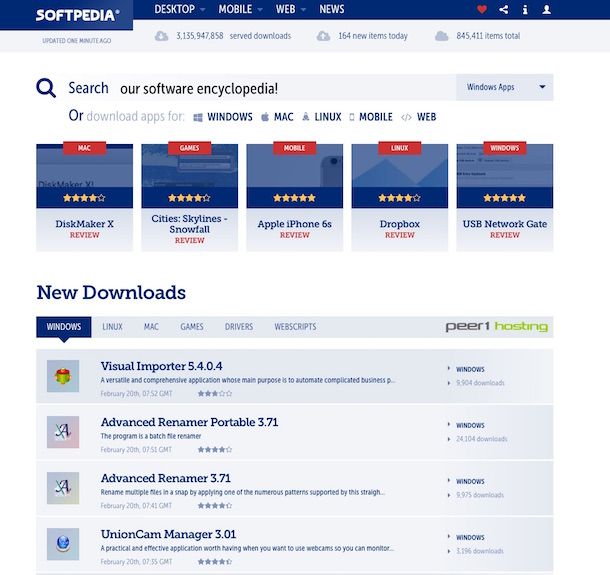Click the Visual Importer app icon
This screenshot has width=610, height=575.
(63, 376)
